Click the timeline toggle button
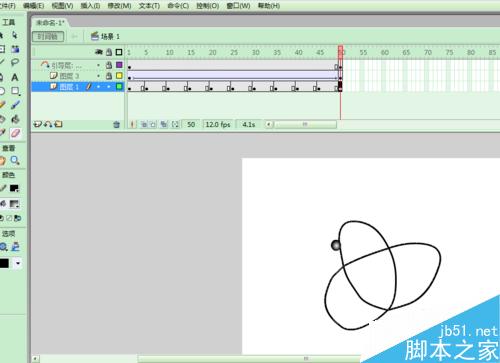 pos(48,36)
